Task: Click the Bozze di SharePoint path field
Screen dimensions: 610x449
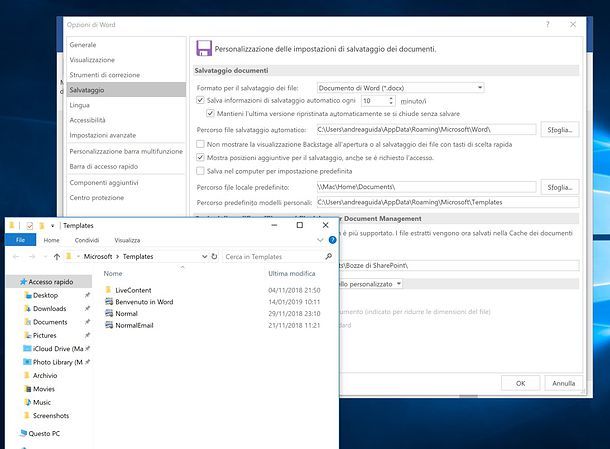Action: 459,265
